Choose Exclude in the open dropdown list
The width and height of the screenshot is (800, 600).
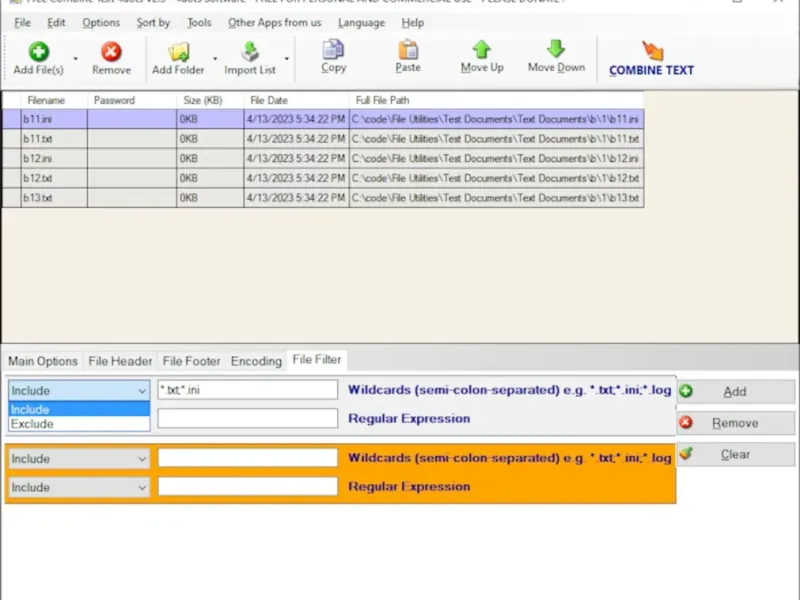click(x=79, y=424)
